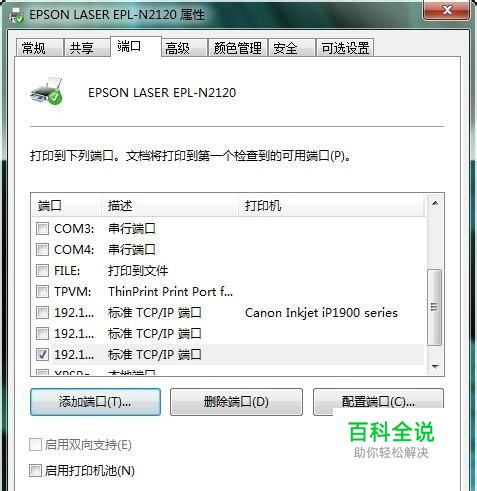Click the port list scroll up arrow
Image resolution: width=477 pixels, height=491 pixels.
[x=435, y=203]
